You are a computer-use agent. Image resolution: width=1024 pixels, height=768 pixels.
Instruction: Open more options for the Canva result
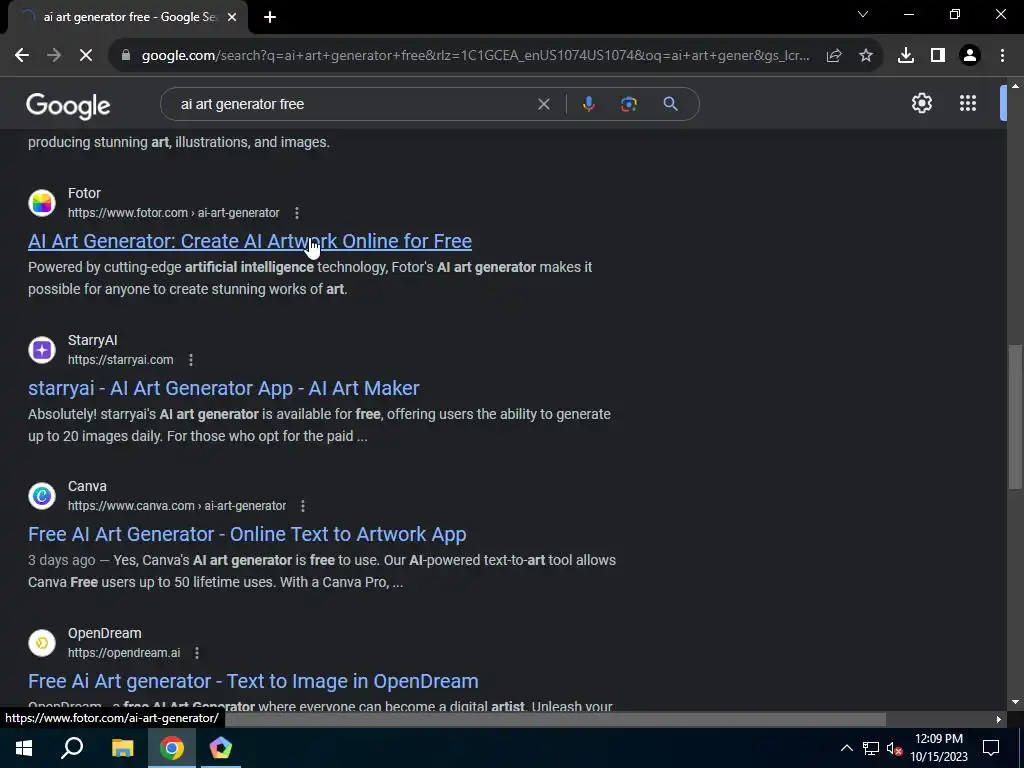(x=302, y=506)
